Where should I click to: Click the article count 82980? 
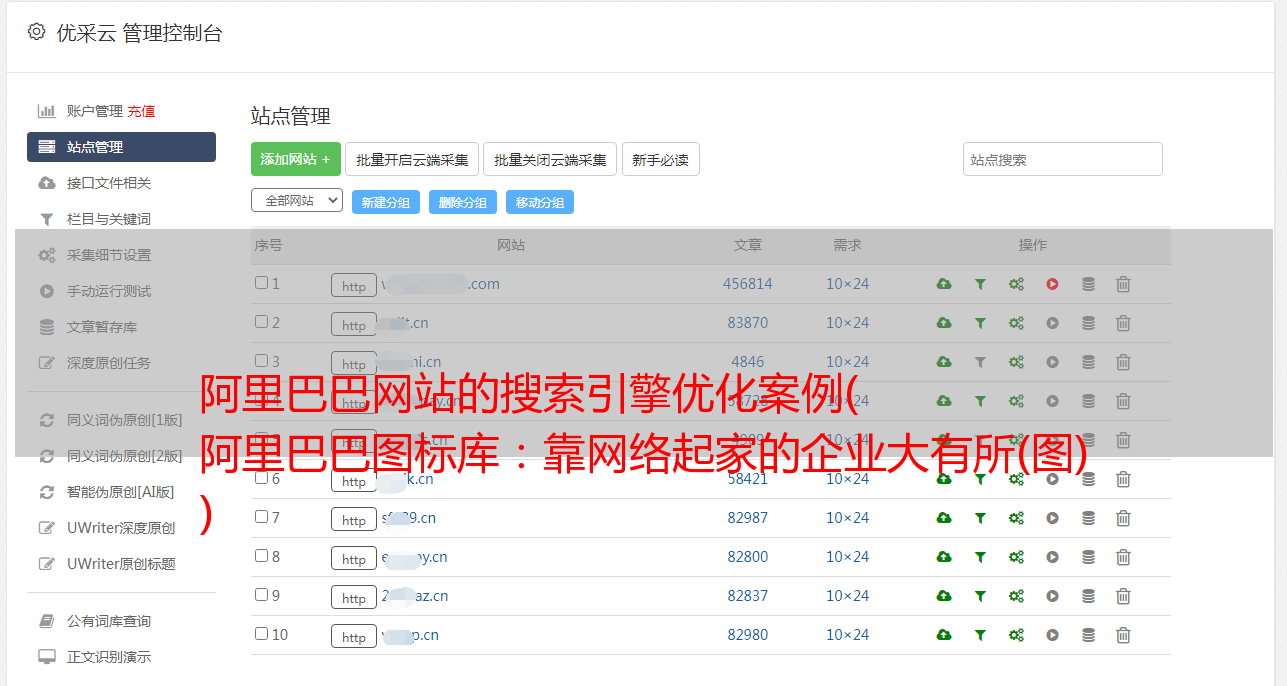coord(748,635)
